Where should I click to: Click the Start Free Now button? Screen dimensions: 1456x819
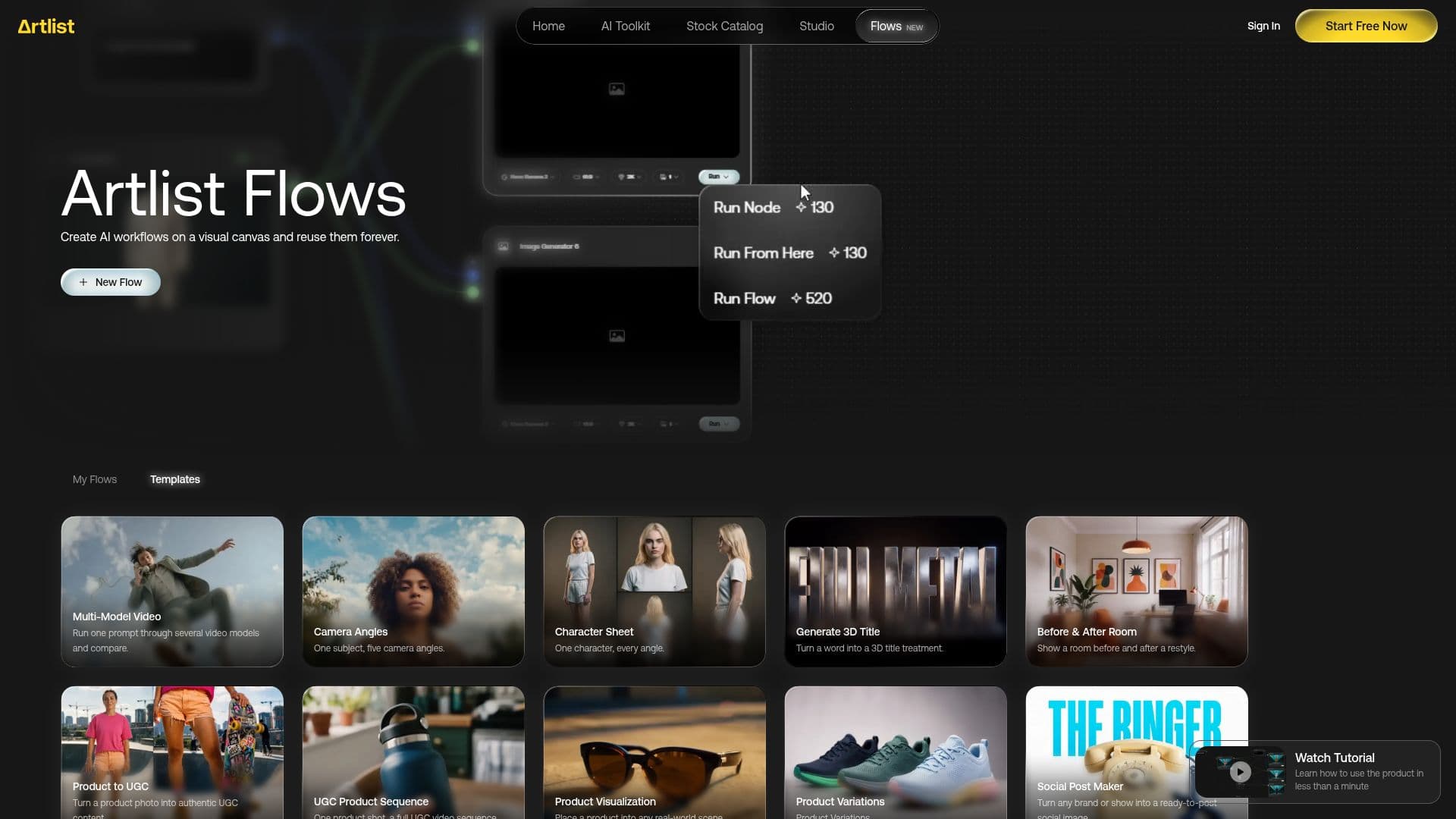pyautogui.click(x=1366, y=26)
